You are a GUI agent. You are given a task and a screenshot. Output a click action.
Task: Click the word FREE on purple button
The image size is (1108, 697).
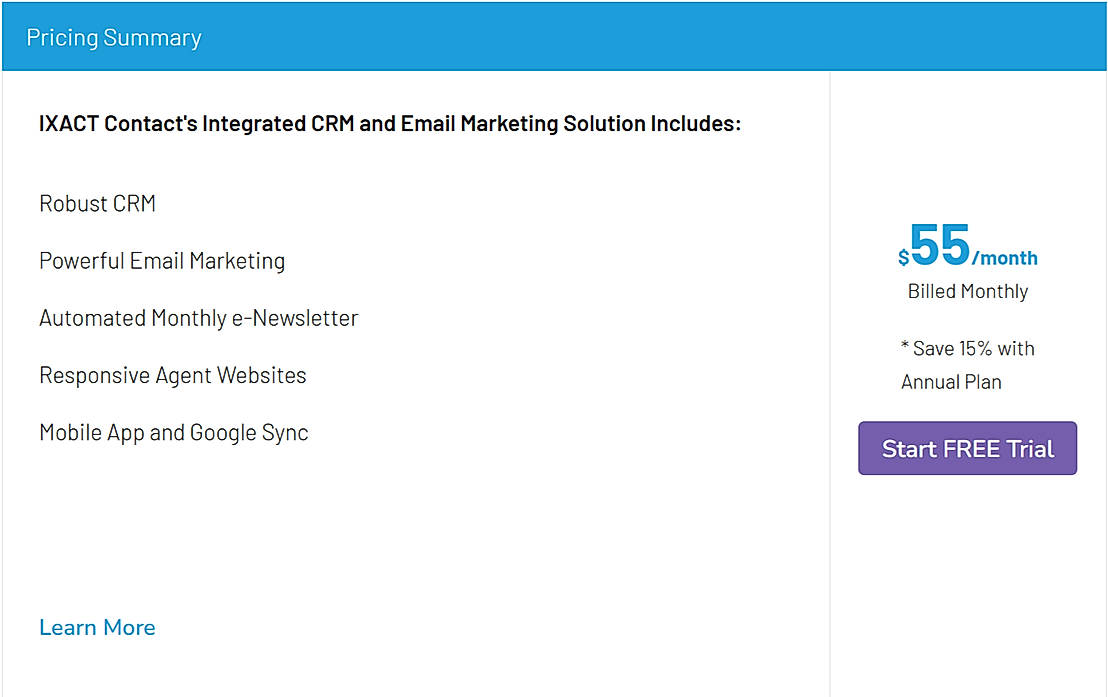click(970, 448)
